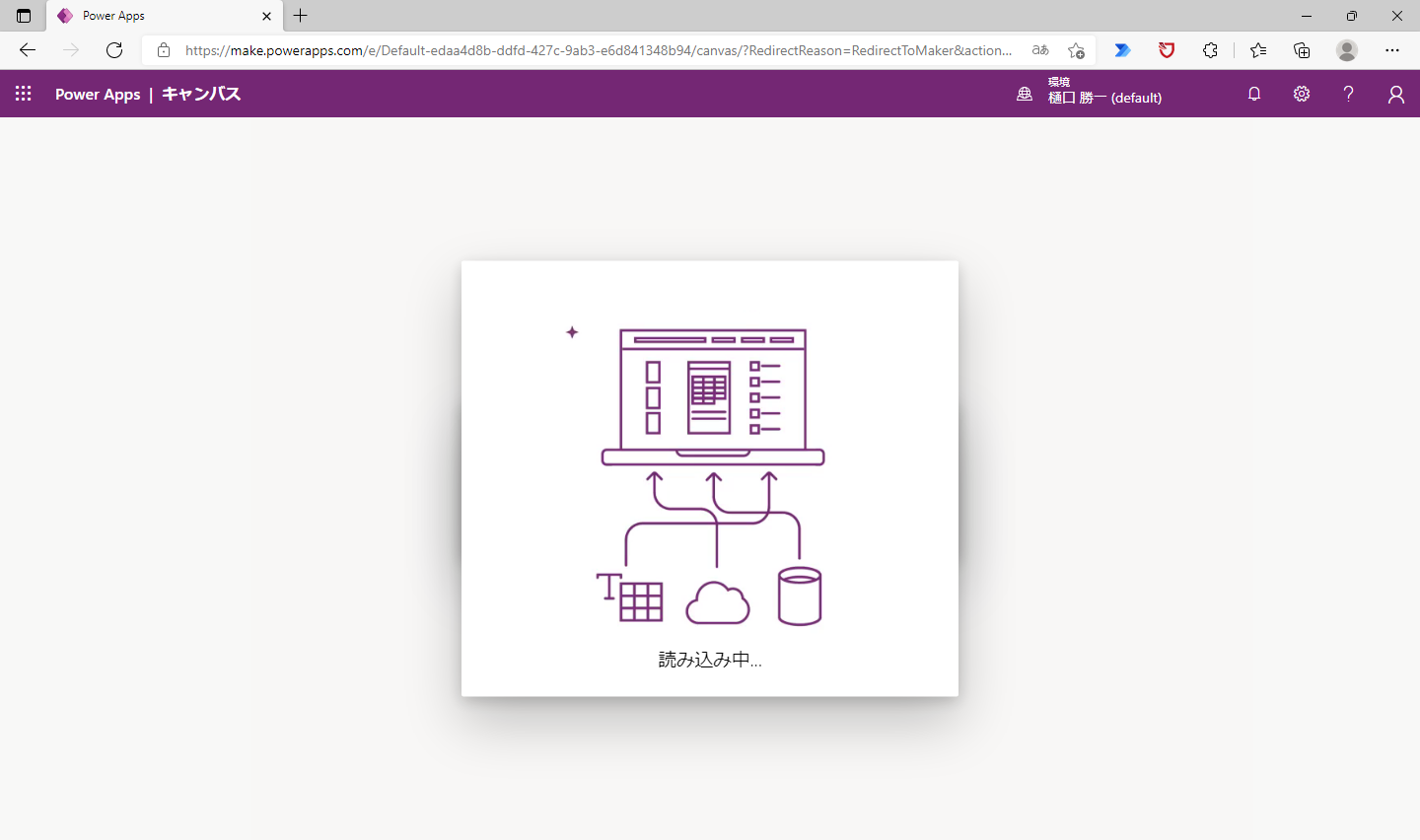Open the Power Apps app launcher waffle
Image resolution: width=1420 pixels, height=840 pixels.
[24, 94]
